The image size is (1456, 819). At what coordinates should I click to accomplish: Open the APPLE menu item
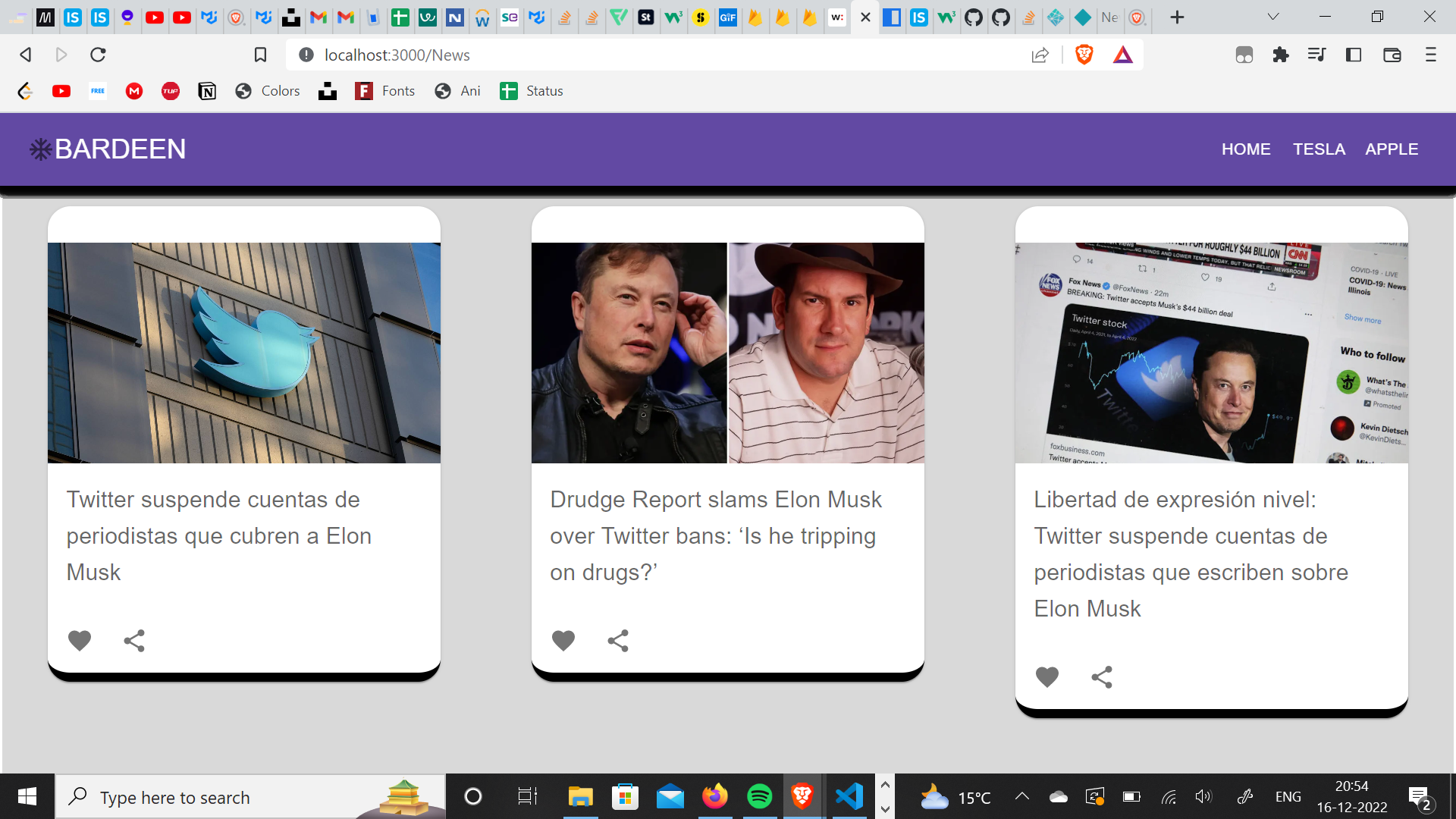tap(1392, 149)
